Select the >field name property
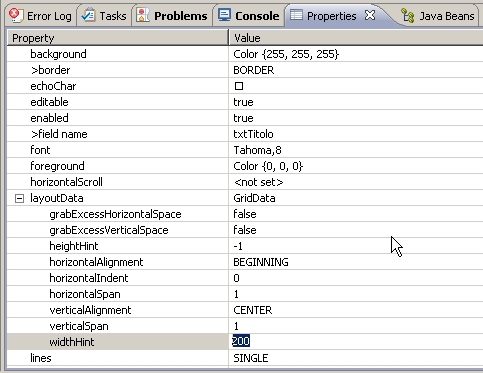483x373 pixels. pos(59,134)
